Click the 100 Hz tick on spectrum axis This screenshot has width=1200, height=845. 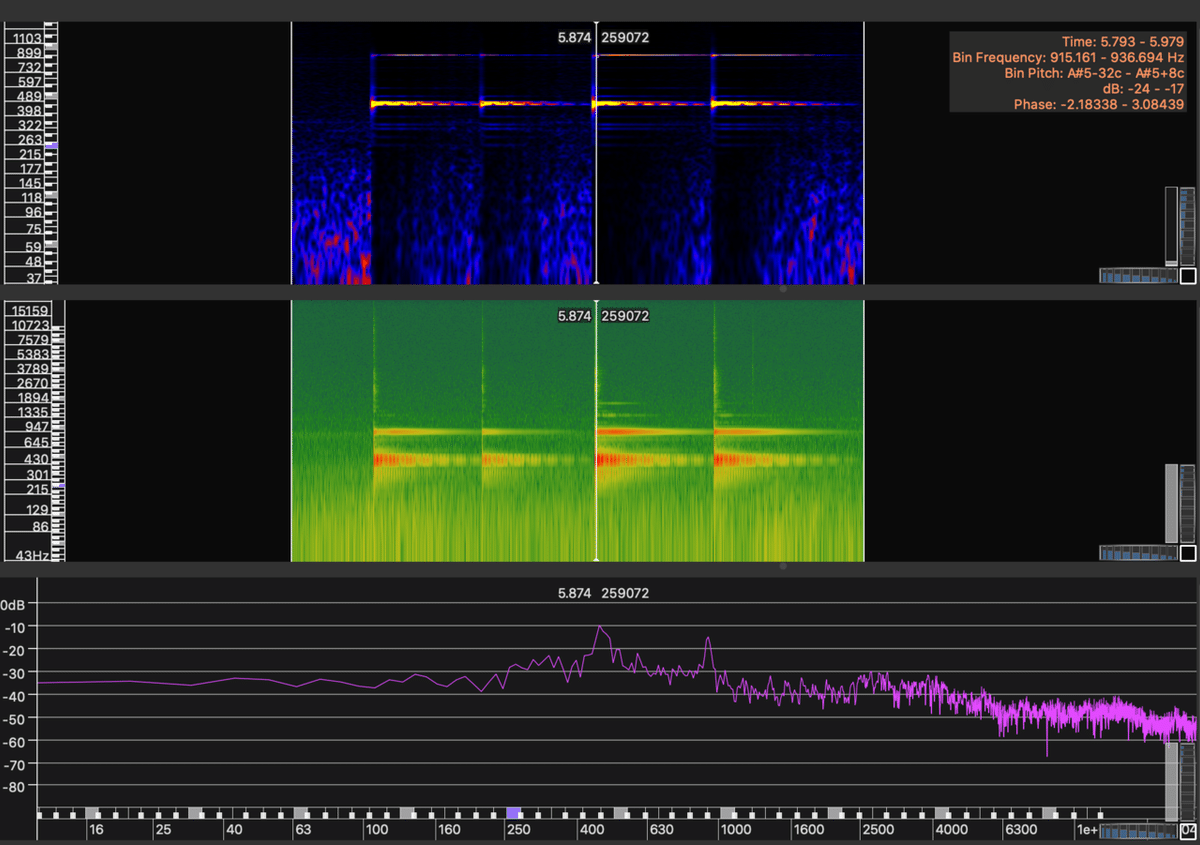(x=377, y=830)
